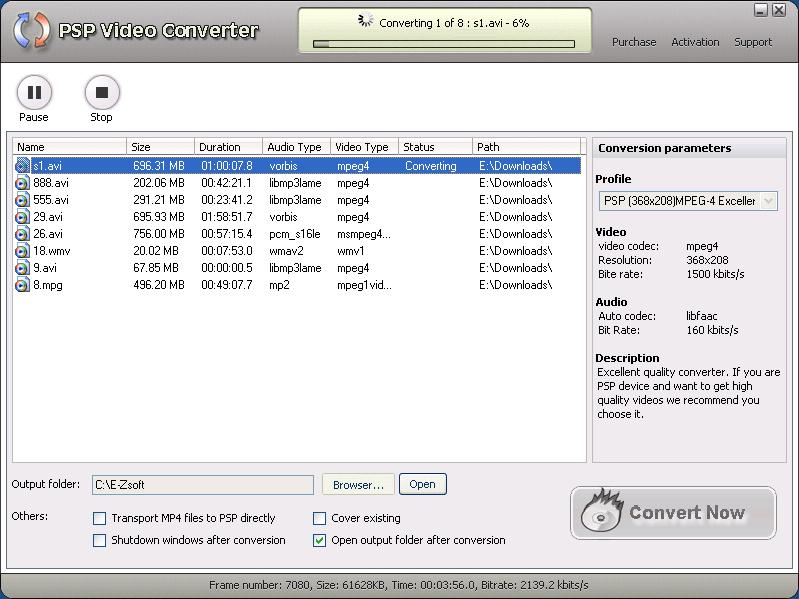The image size is (799, 599).
Task: Uncheck Open output folder after conversion
Action: pos(319,540)
